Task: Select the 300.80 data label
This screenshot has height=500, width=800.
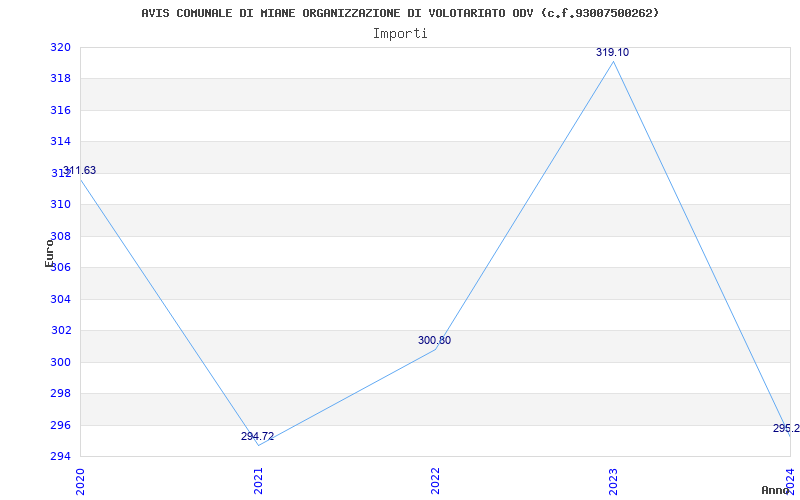Action: (435, 340)
